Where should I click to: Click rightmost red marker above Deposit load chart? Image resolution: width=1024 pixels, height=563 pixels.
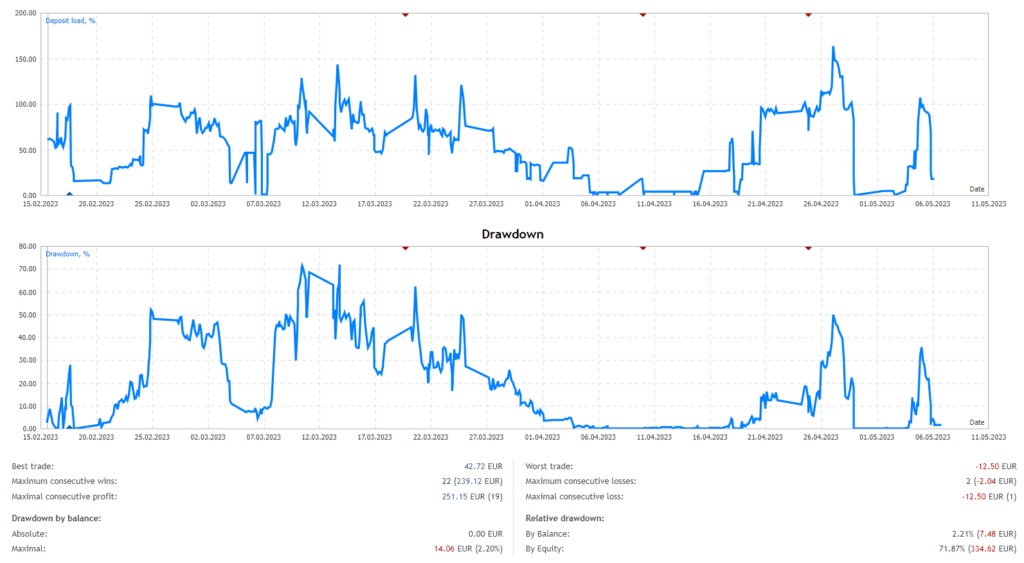click(x=808, y=14)
